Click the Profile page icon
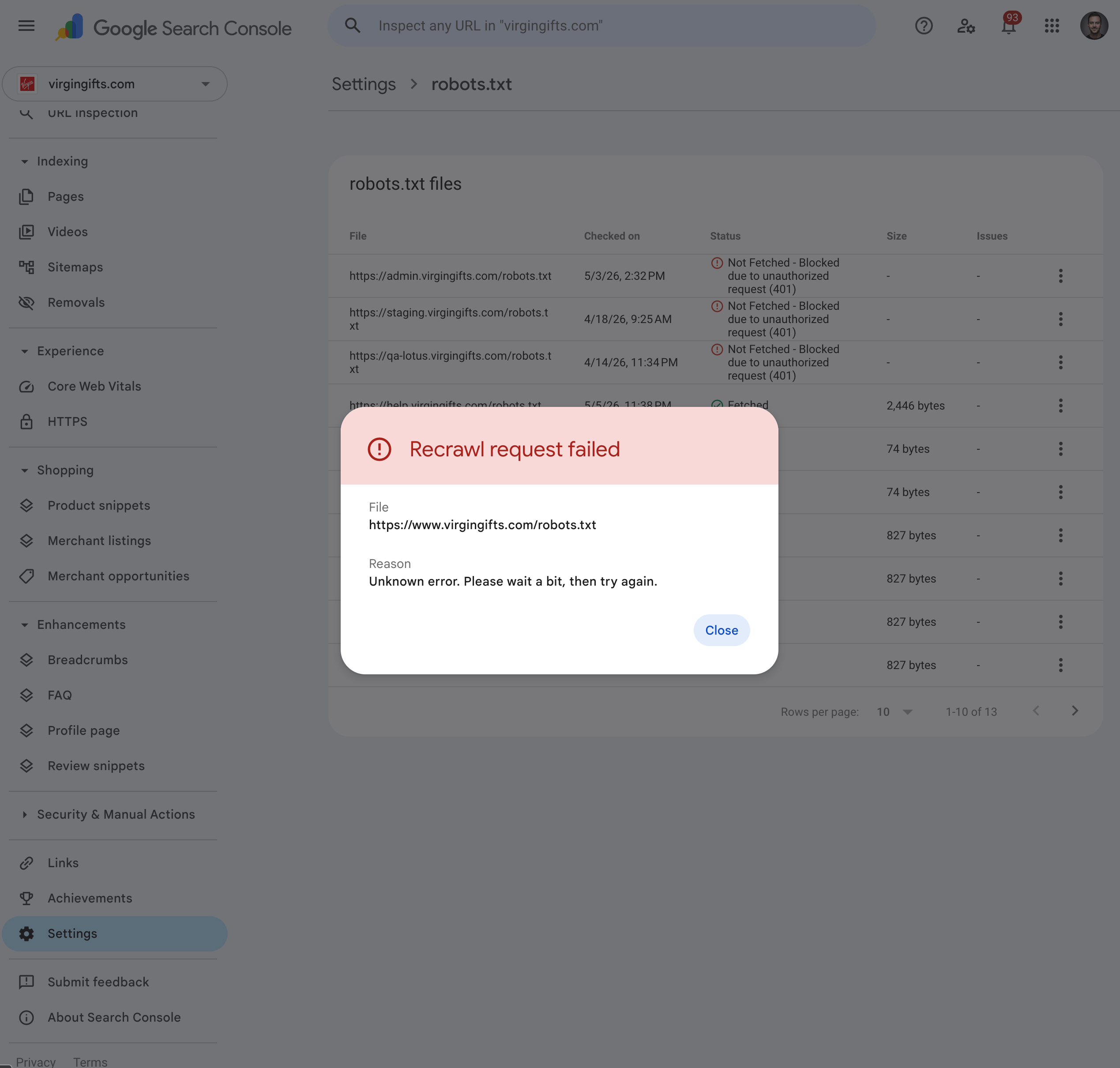 pyautogui.click(x=27, y=730)
